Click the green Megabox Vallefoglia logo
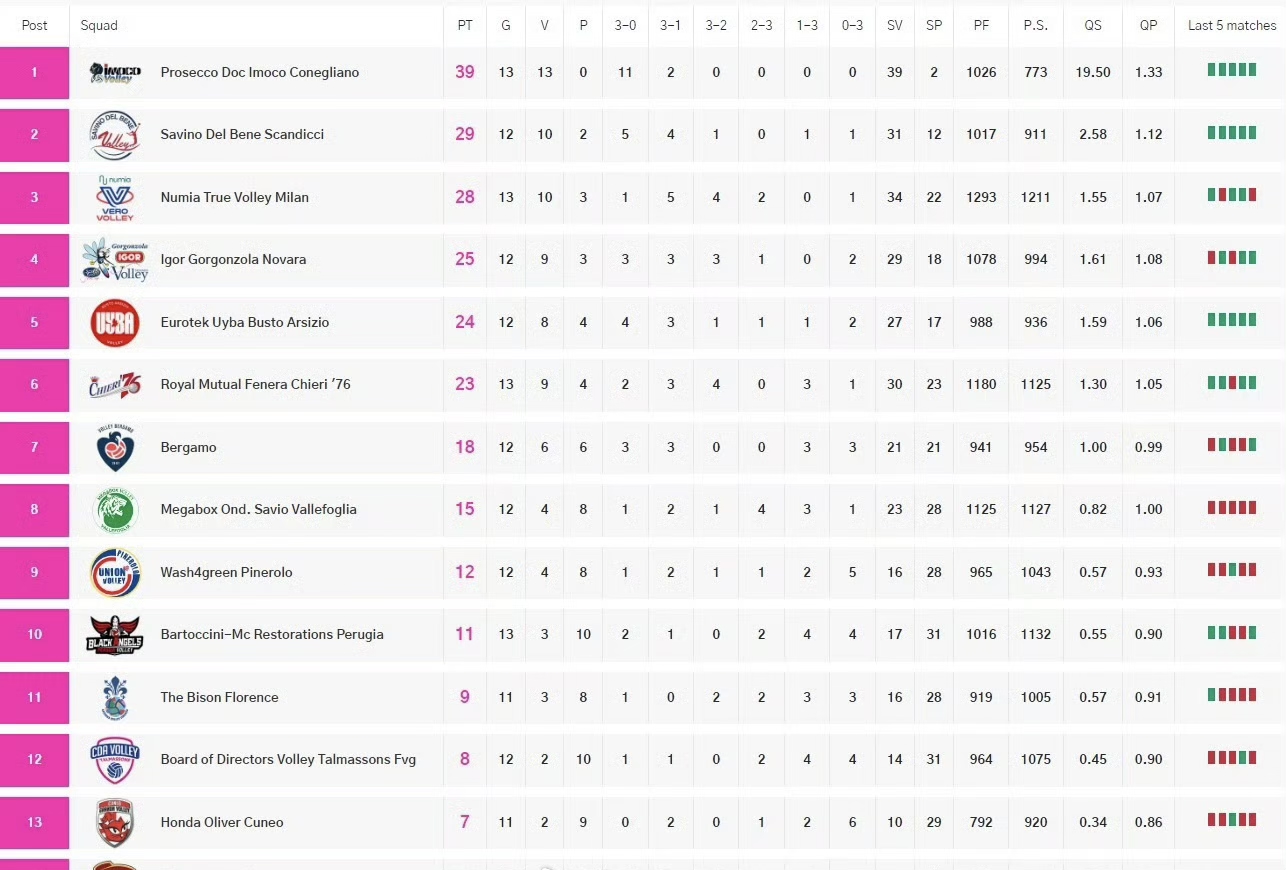This screenshot has width=1286, height=870. coord(115,509)
